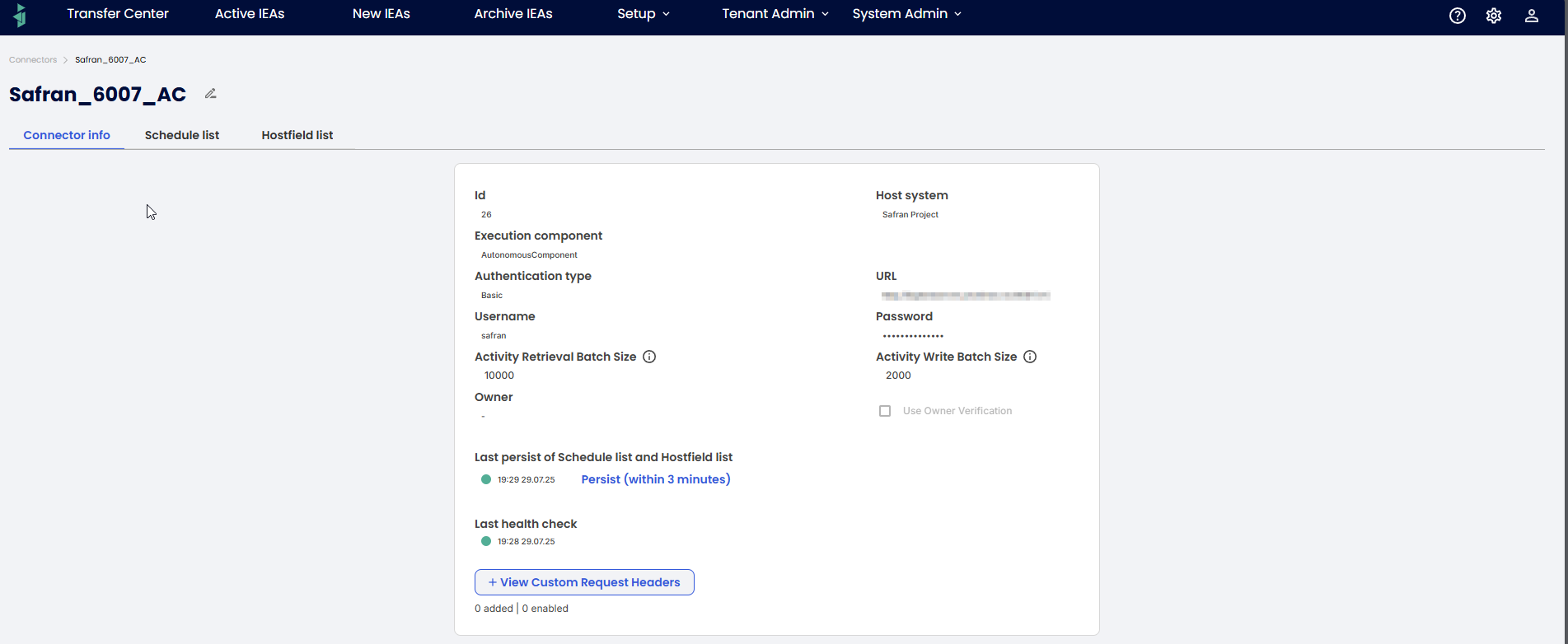Screen dimensions: 1568x644
Task: Click retrieval batch size value 10000
Action: tap(499, 376)
